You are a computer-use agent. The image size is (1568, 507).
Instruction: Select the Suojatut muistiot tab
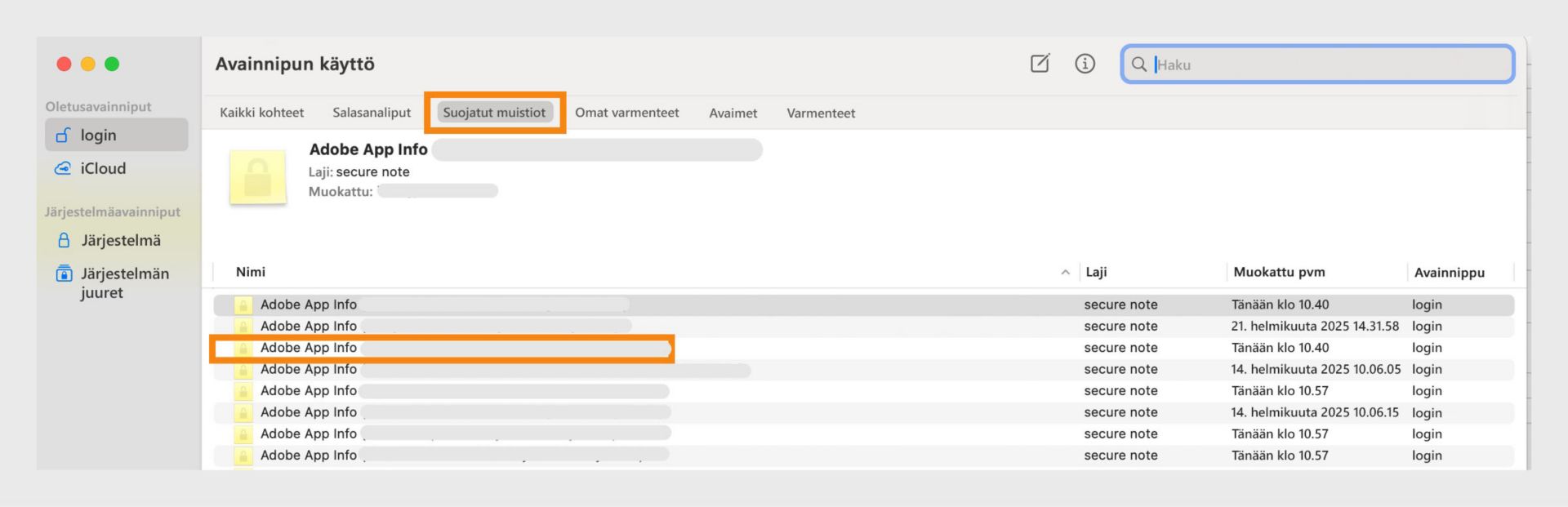coord(494,113)
